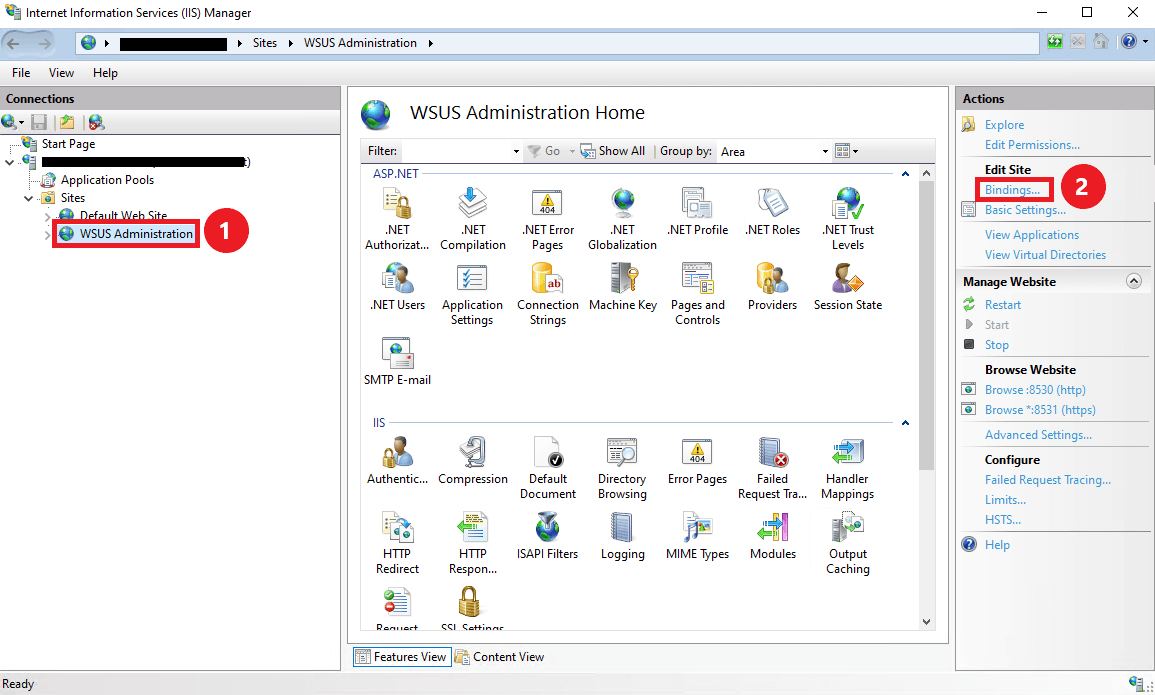Open the Machine Key feature
Screen dimensions: 1155x695
(x=622, y=286)
